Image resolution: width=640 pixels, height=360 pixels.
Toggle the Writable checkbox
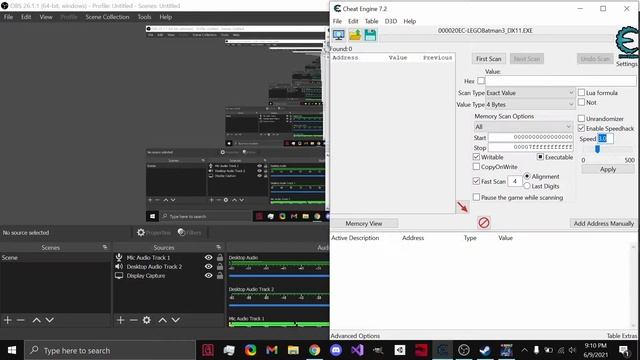coord(476,157)
